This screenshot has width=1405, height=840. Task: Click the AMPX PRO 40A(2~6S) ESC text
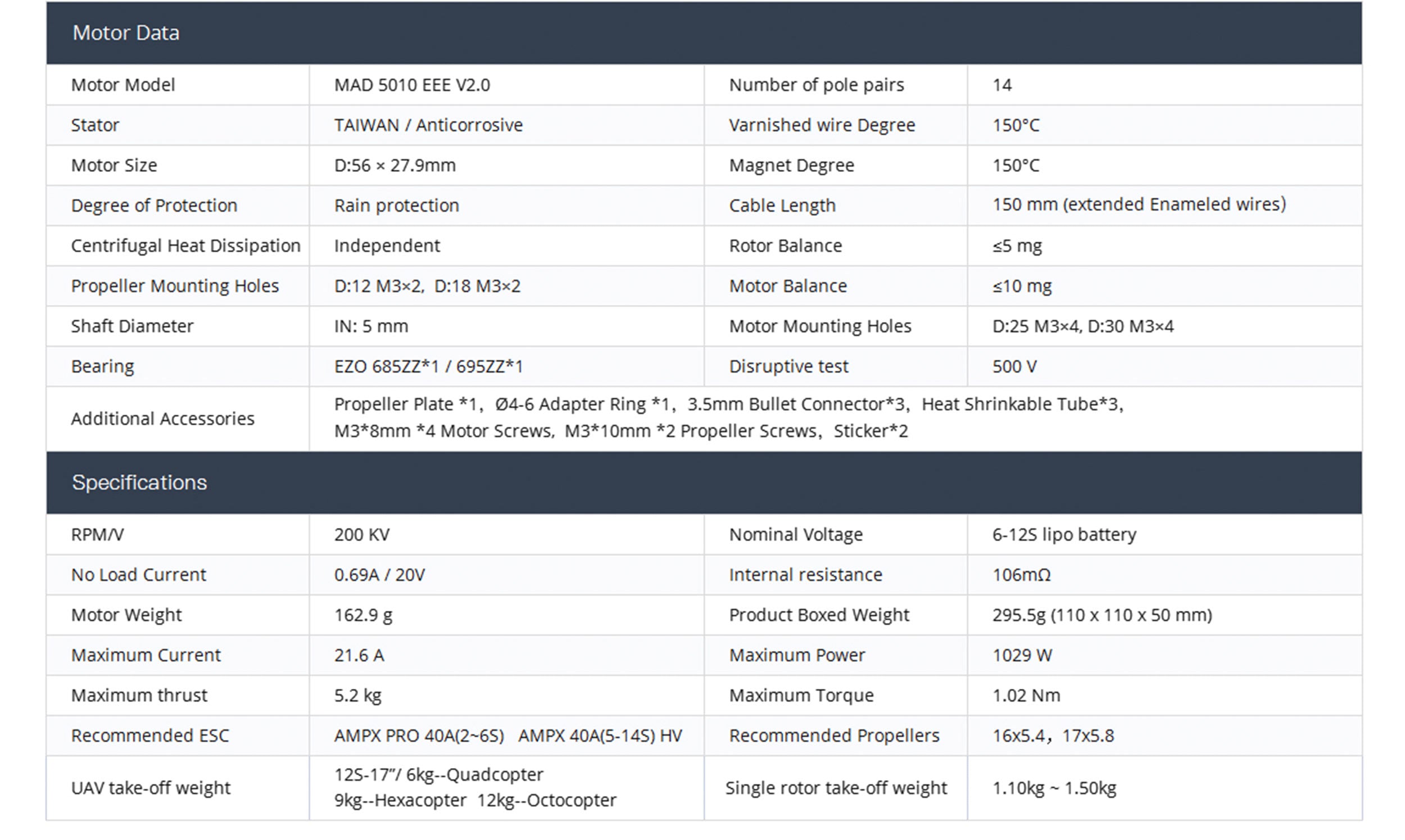[419, 735]
